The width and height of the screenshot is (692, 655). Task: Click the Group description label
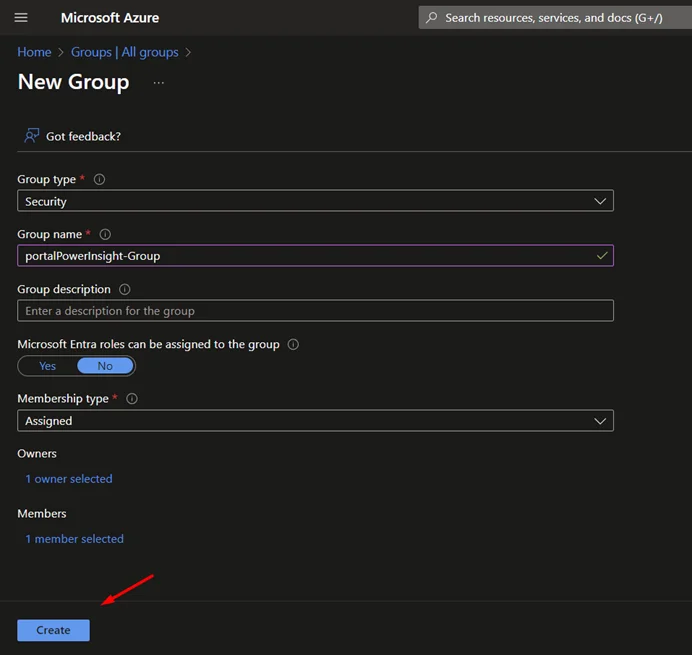pos(64,290)
